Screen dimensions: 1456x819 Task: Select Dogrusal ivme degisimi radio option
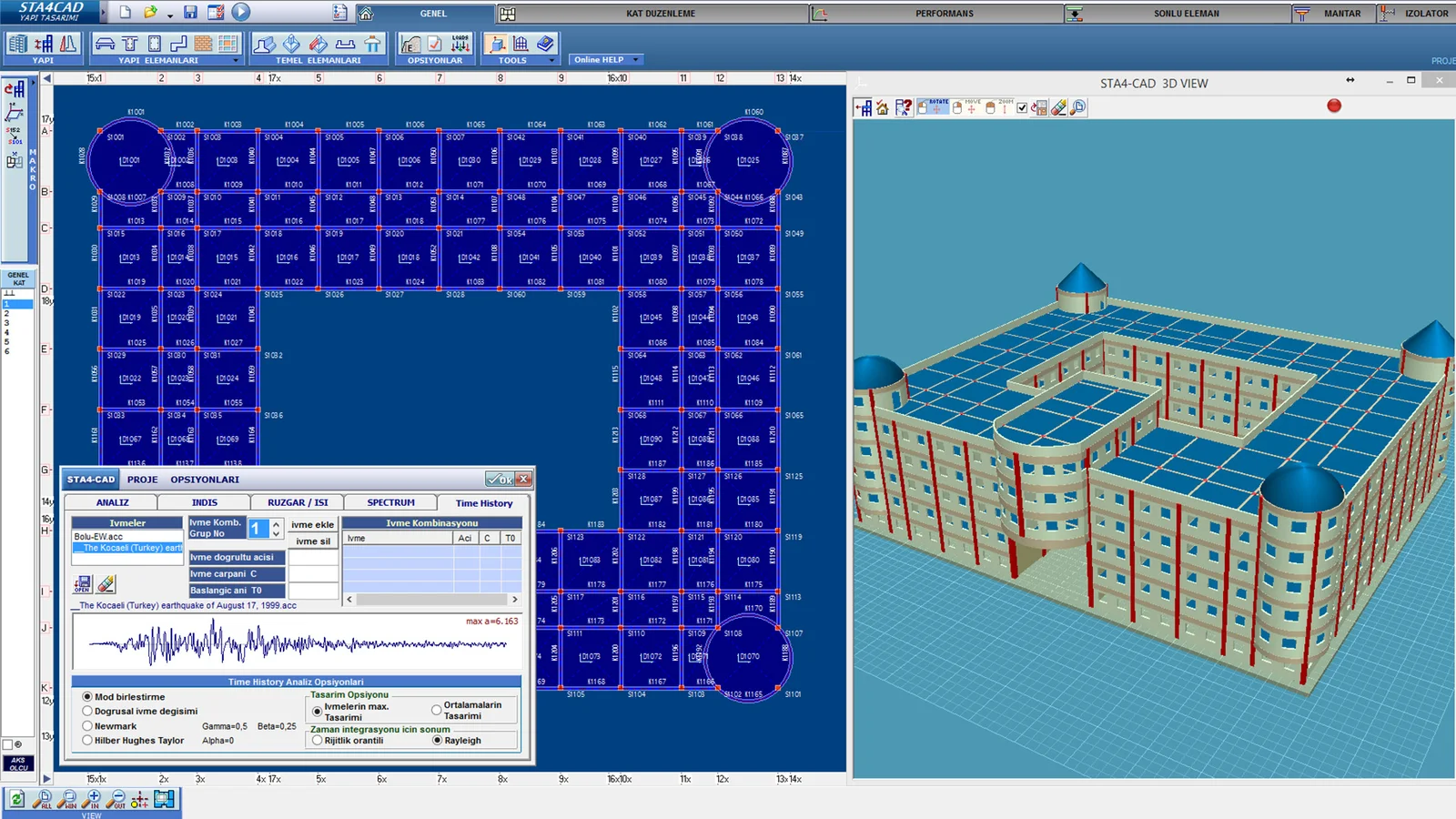pyautogui.click(x=87, y=712)
